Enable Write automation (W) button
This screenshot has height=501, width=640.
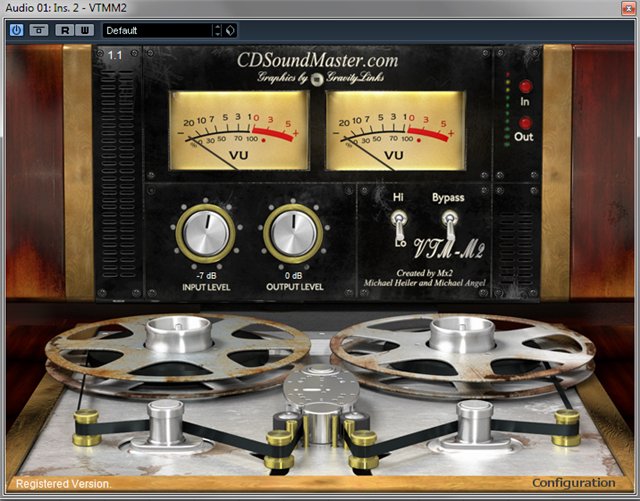[x=84, y=30]
